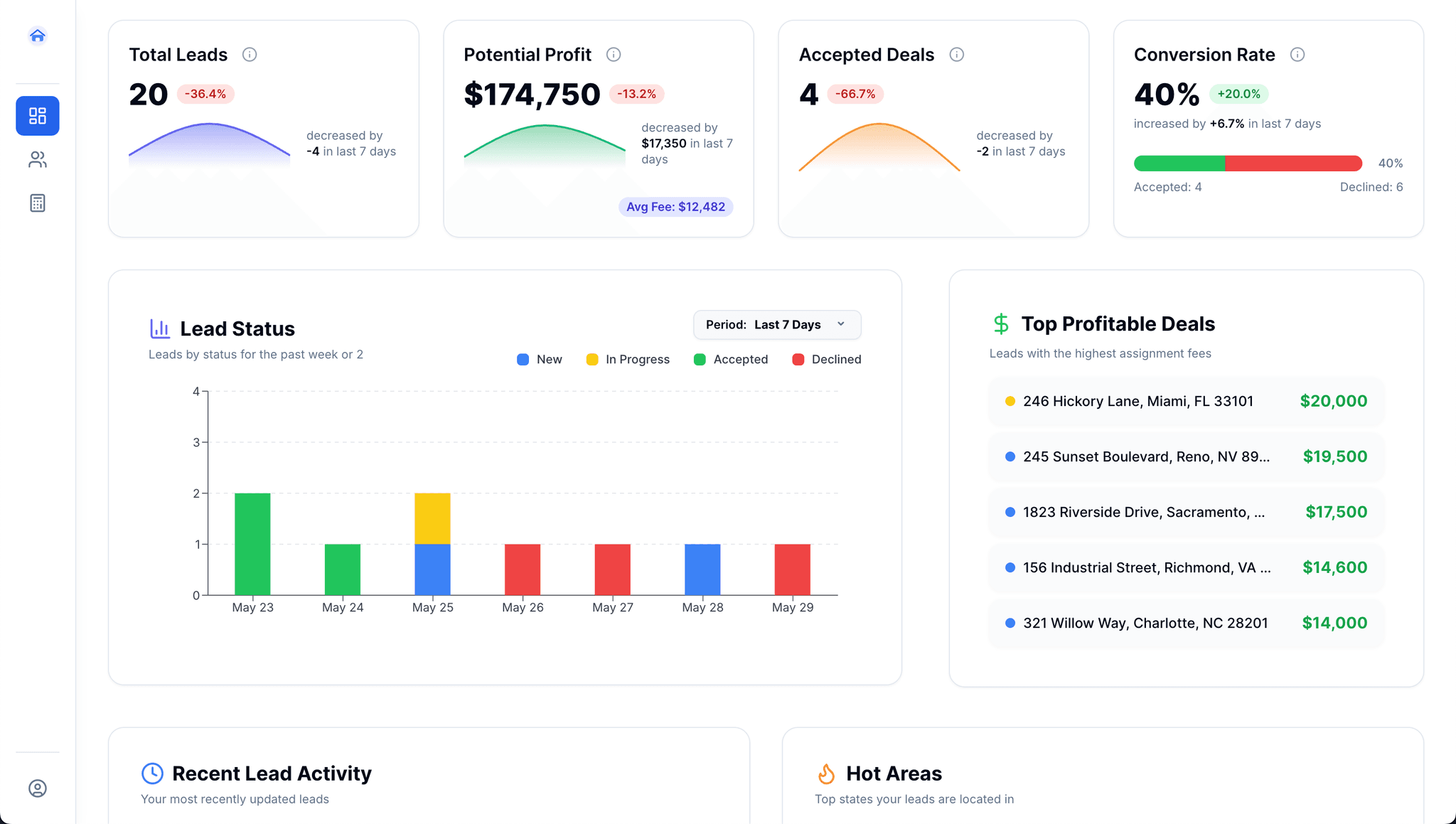Toggle the New legend item in chart
The width and height of the screenshot is (1456, 824).
pos(540,360)
